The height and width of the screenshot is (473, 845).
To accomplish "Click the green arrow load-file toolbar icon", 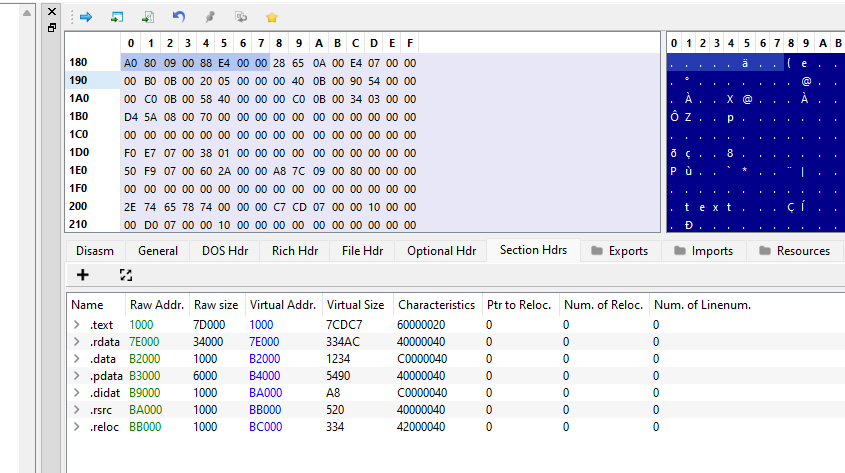I will click(116, 17).
